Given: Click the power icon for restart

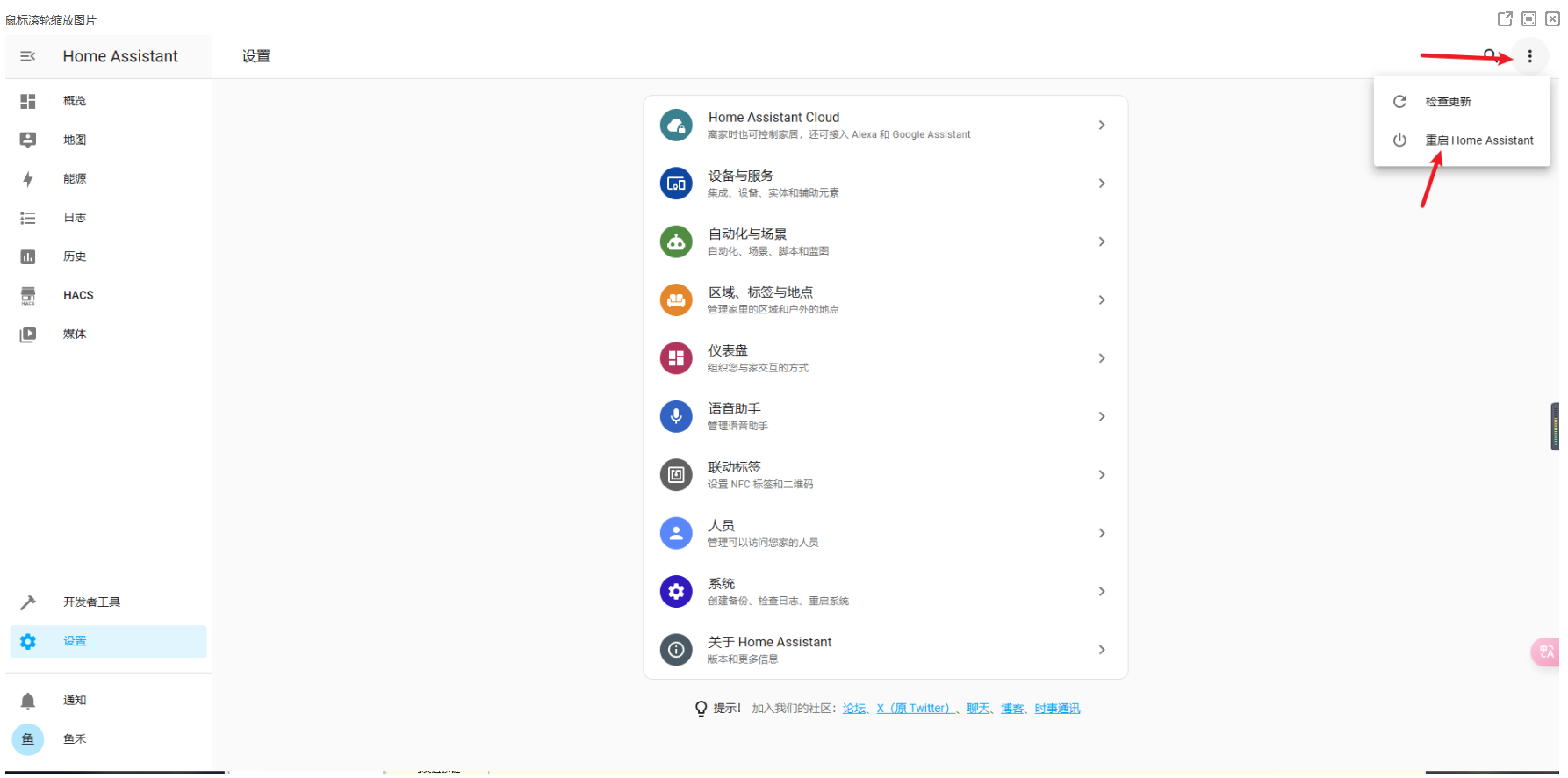Looking at the screenshot, I should pyautogui.click(x=1400, y=140).
